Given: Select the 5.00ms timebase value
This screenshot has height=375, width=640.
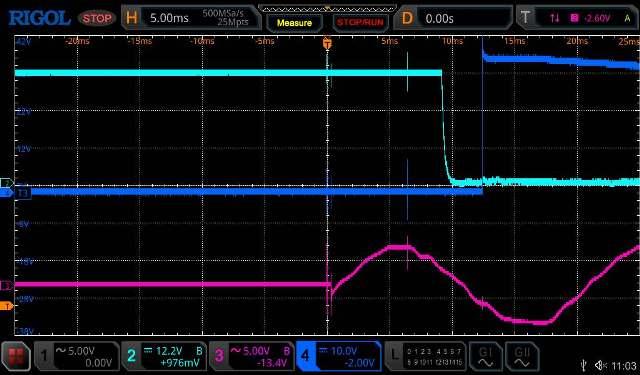Looking at the screenshot, I should [169, 18].
